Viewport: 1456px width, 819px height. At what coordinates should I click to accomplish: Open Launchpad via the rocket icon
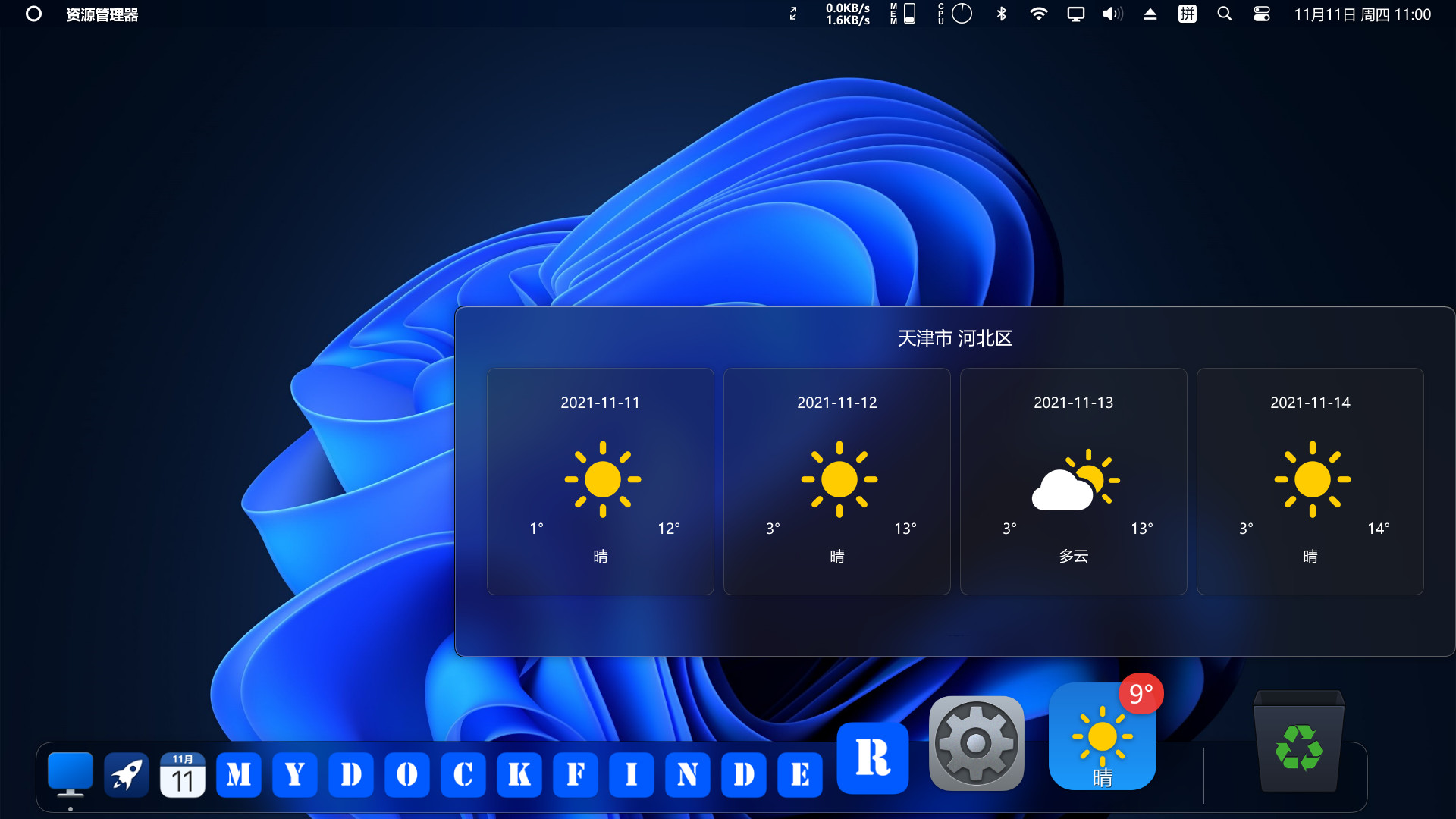(126, 775)
